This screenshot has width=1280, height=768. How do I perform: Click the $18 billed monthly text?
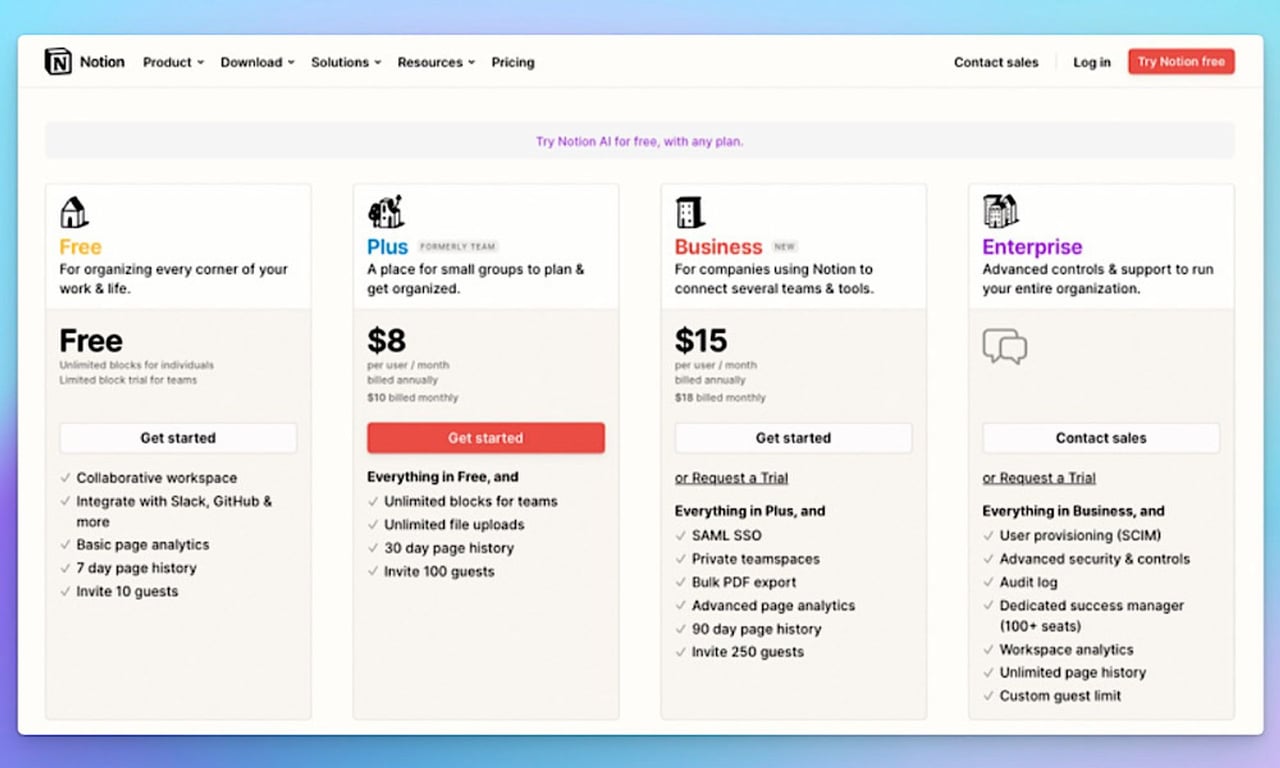click(720, 398)
